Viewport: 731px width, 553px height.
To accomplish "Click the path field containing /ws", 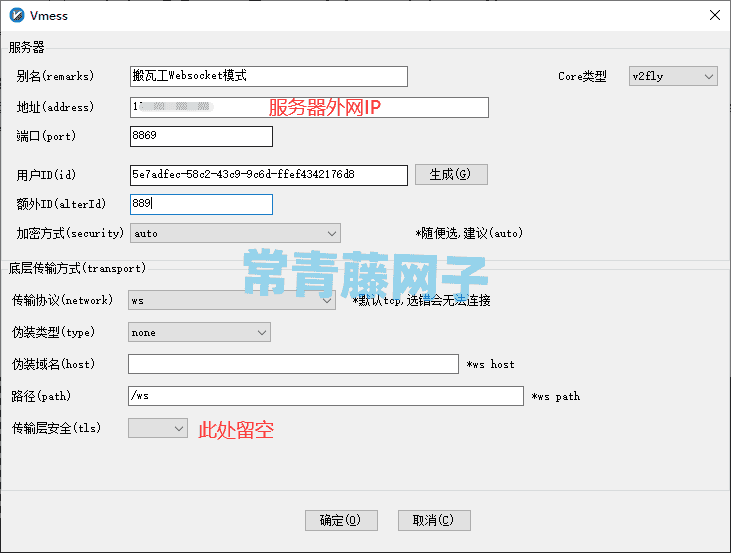I will click(326, 396).
